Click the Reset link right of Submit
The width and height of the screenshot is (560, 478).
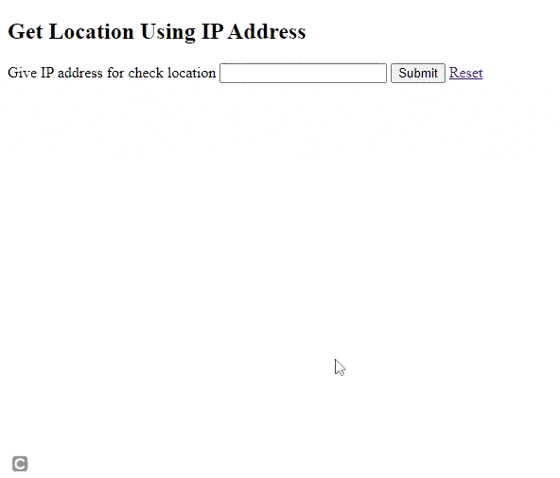coord(466,73)
